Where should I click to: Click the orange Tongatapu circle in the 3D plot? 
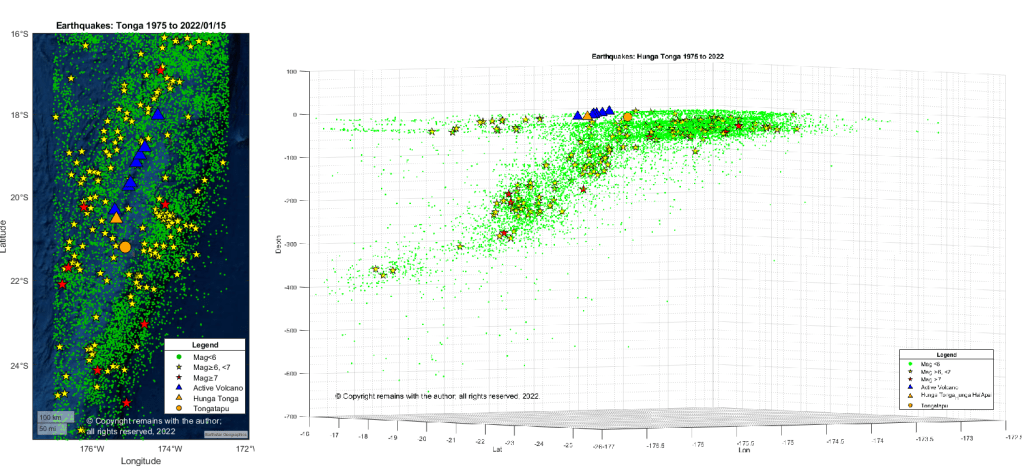point(627,117)
